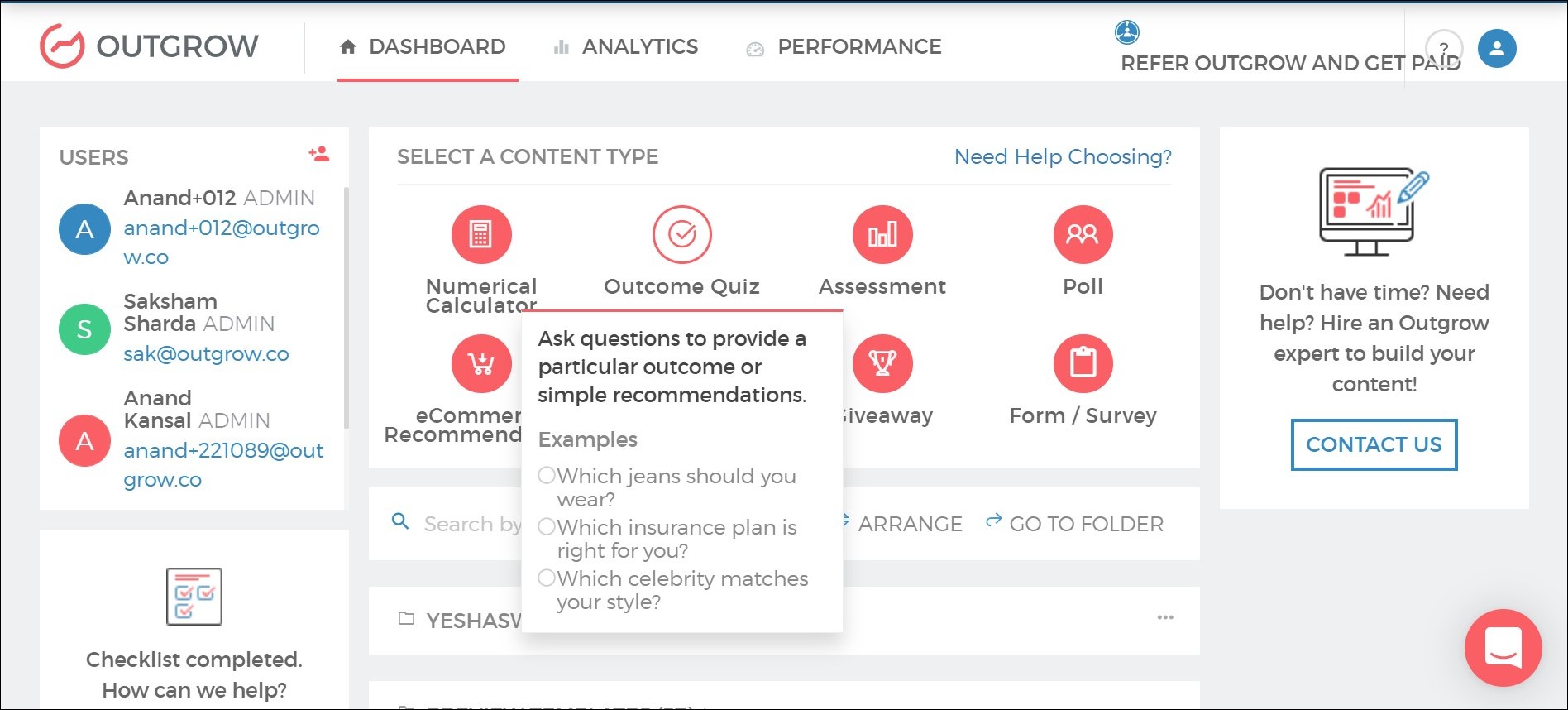Select the Assessment content type icon
Image resolution: width=1568 pixels, height=710 pixels.
(882, 235)
